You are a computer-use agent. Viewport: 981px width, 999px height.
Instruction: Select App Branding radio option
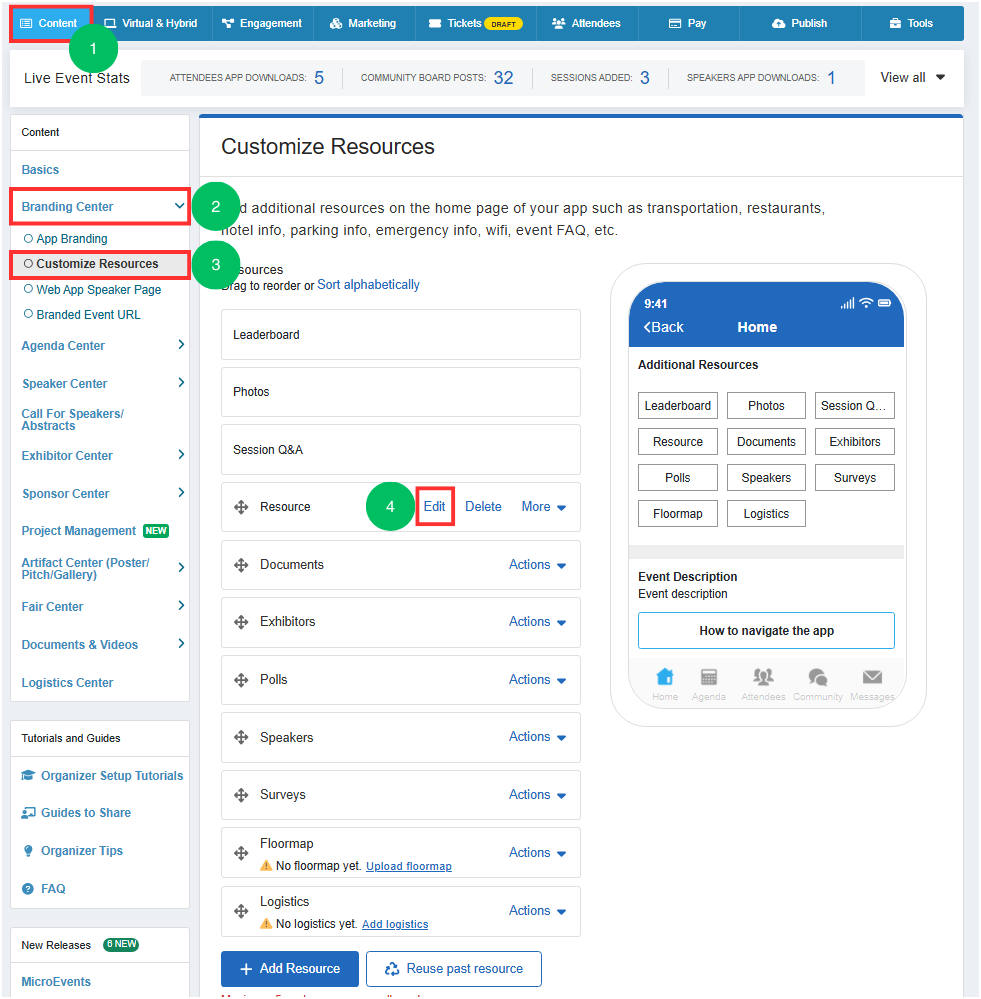click(28, 238)
